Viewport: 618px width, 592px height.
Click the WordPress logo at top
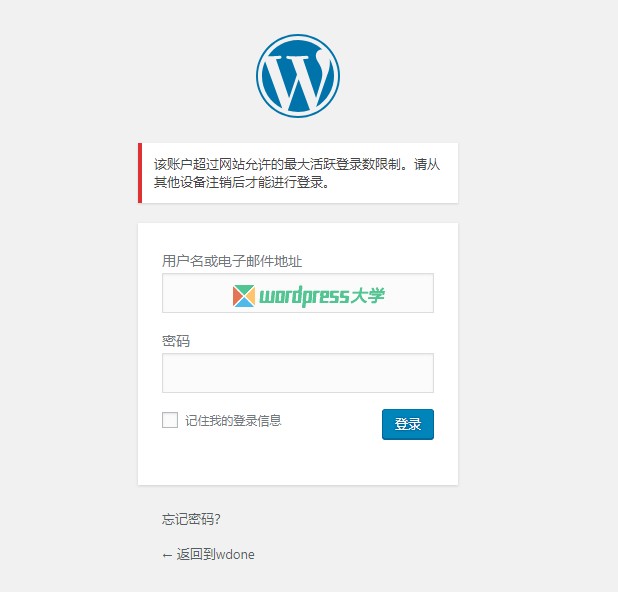pos(298,76)
